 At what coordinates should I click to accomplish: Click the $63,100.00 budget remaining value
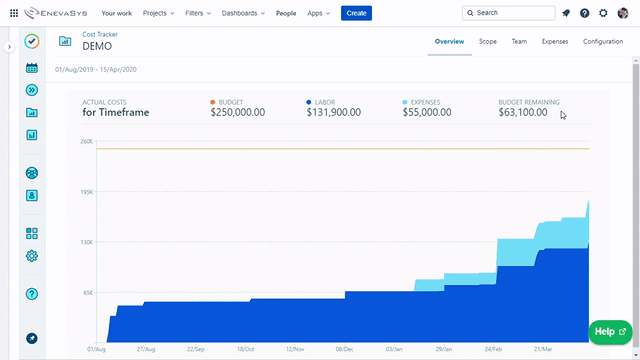tap(523, 112)
